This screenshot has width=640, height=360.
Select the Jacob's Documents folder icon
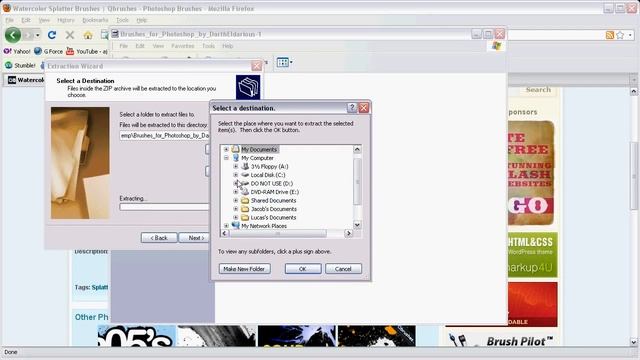tap(245, 209)
